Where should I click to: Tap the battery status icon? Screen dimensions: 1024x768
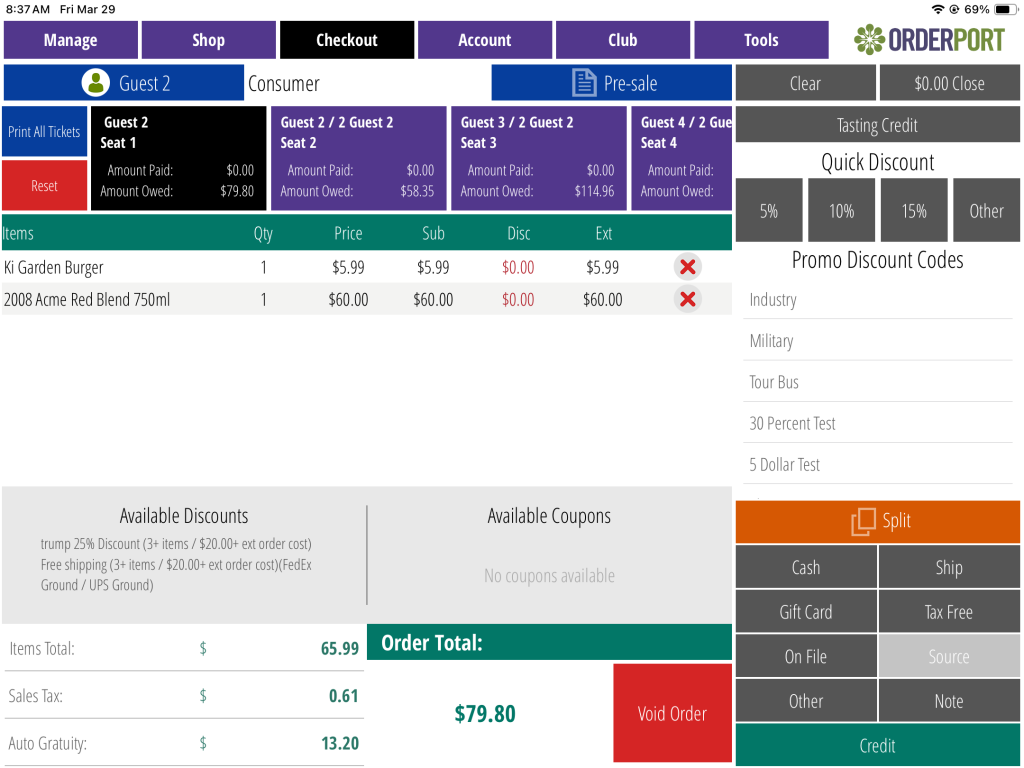pos(1005,9)
